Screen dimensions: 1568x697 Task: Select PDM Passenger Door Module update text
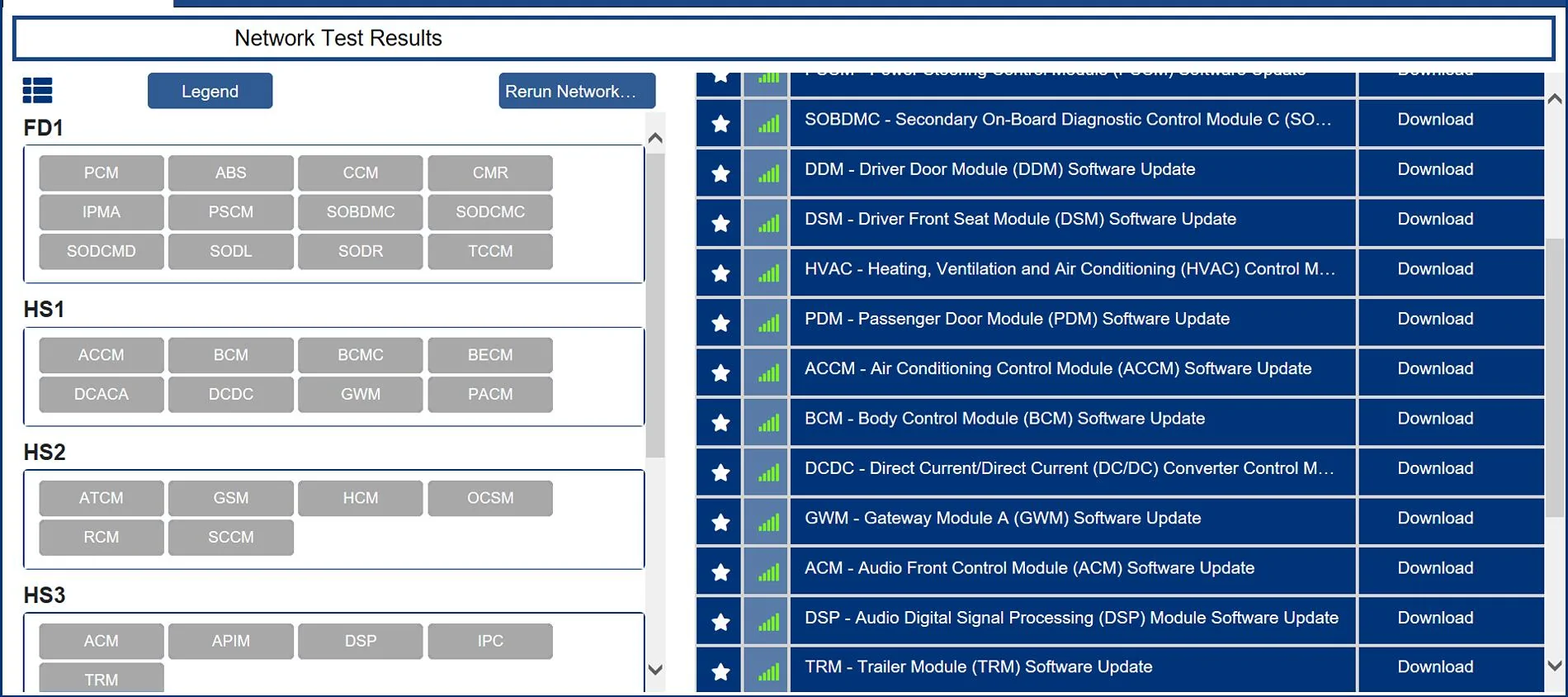coord(1017,319)
